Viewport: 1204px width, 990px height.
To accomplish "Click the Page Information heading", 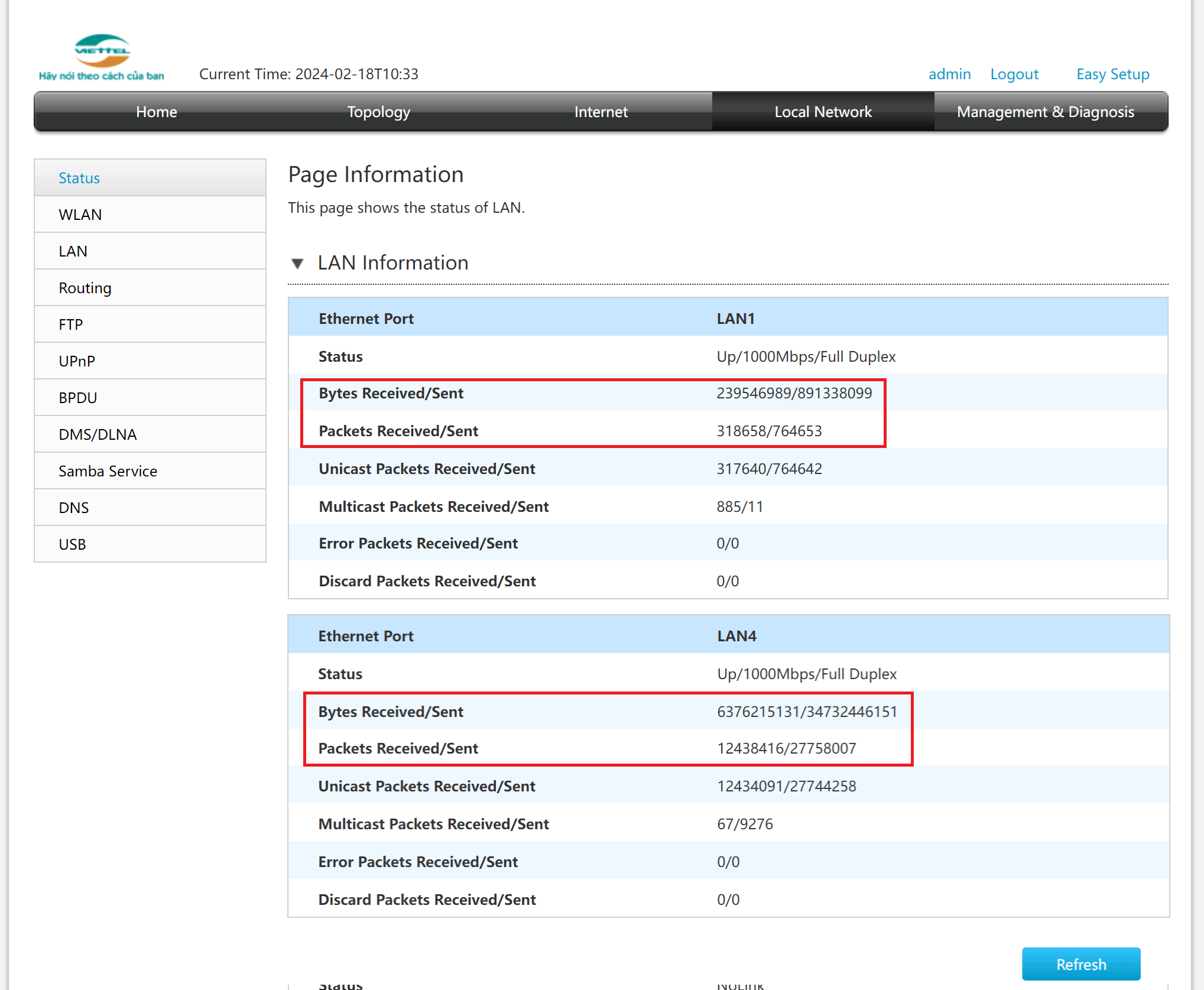I will click(376, 175).
